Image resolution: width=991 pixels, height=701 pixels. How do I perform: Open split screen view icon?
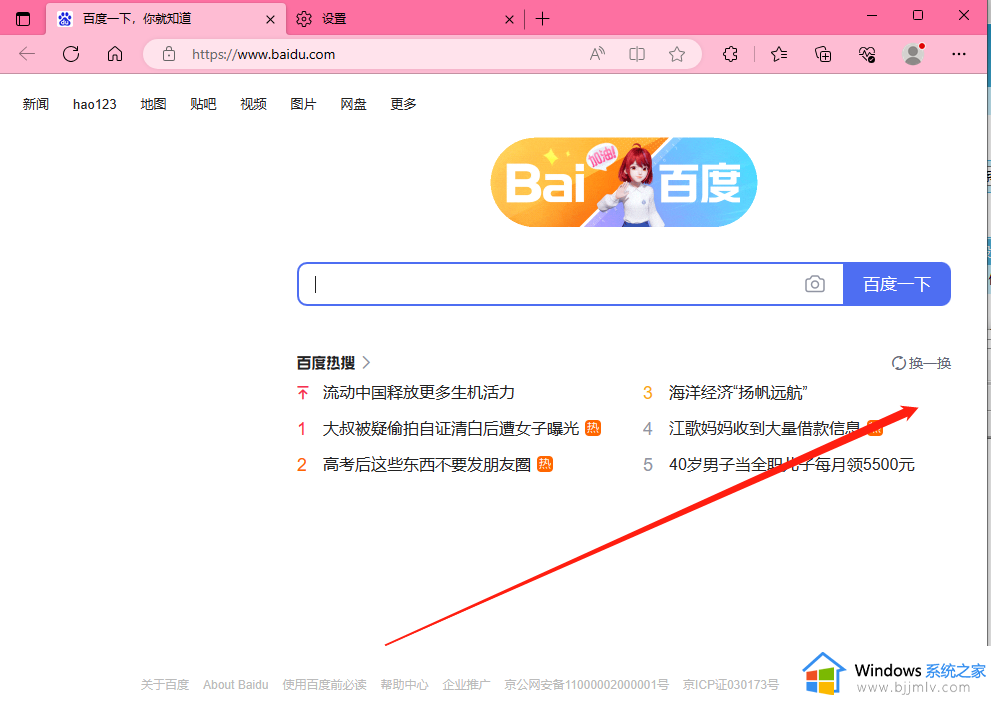(x=637, y=54)
